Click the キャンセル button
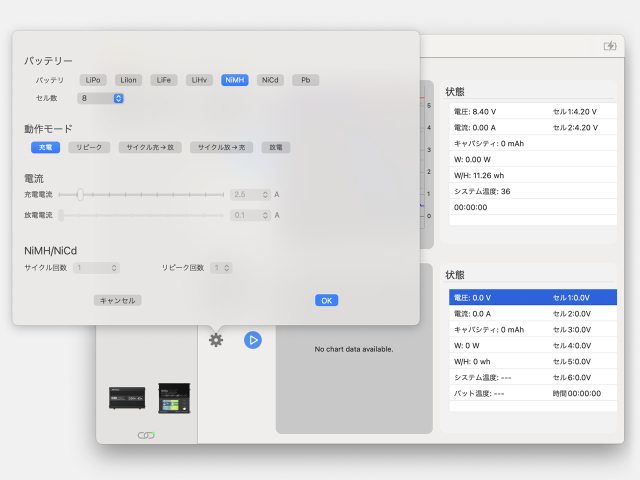Screen dimensions: 640x480 (x=118, y=300)
